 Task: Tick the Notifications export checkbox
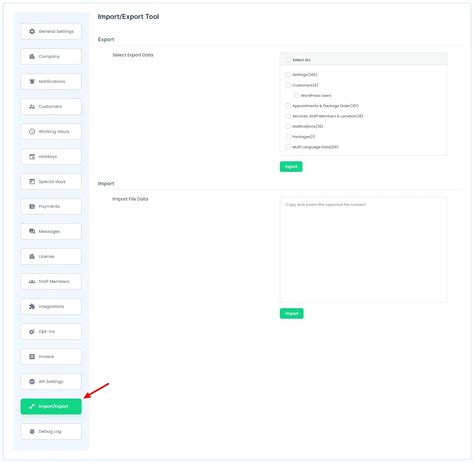(x=288, y=126)
